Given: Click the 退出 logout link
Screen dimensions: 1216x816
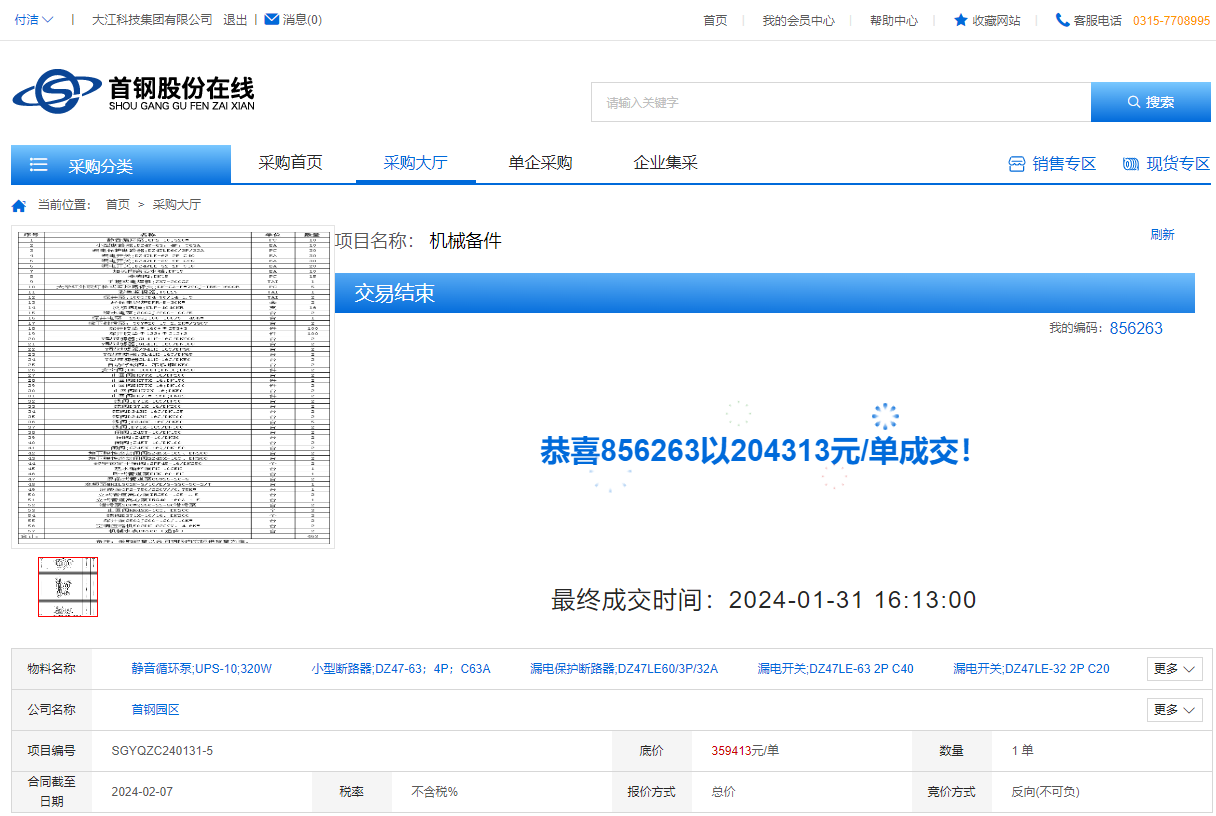Looking at the screenshot, I should pyautogui.click(x=235, y=20).
